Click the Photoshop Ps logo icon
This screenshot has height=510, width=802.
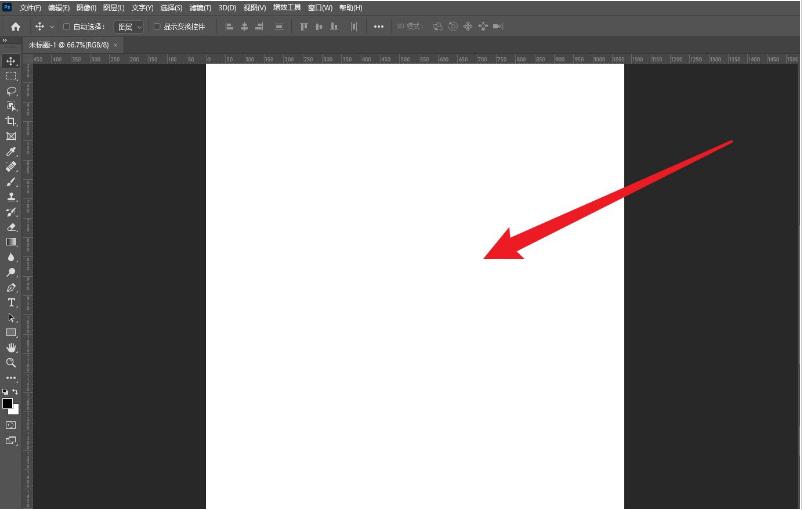point(7,7)
